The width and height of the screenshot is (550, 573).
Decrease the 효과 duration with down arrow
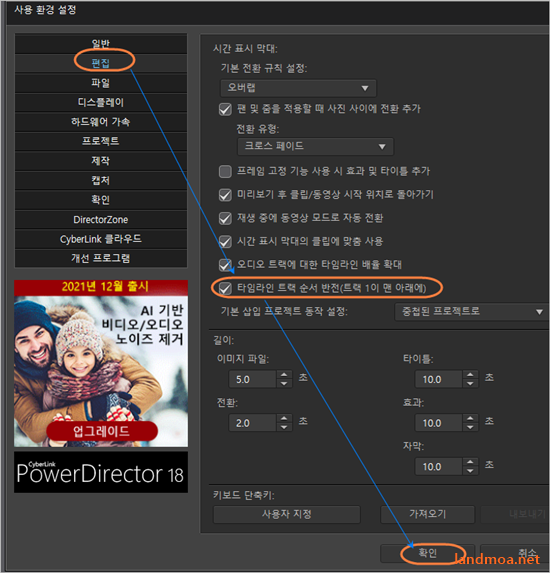click(470, 427)
